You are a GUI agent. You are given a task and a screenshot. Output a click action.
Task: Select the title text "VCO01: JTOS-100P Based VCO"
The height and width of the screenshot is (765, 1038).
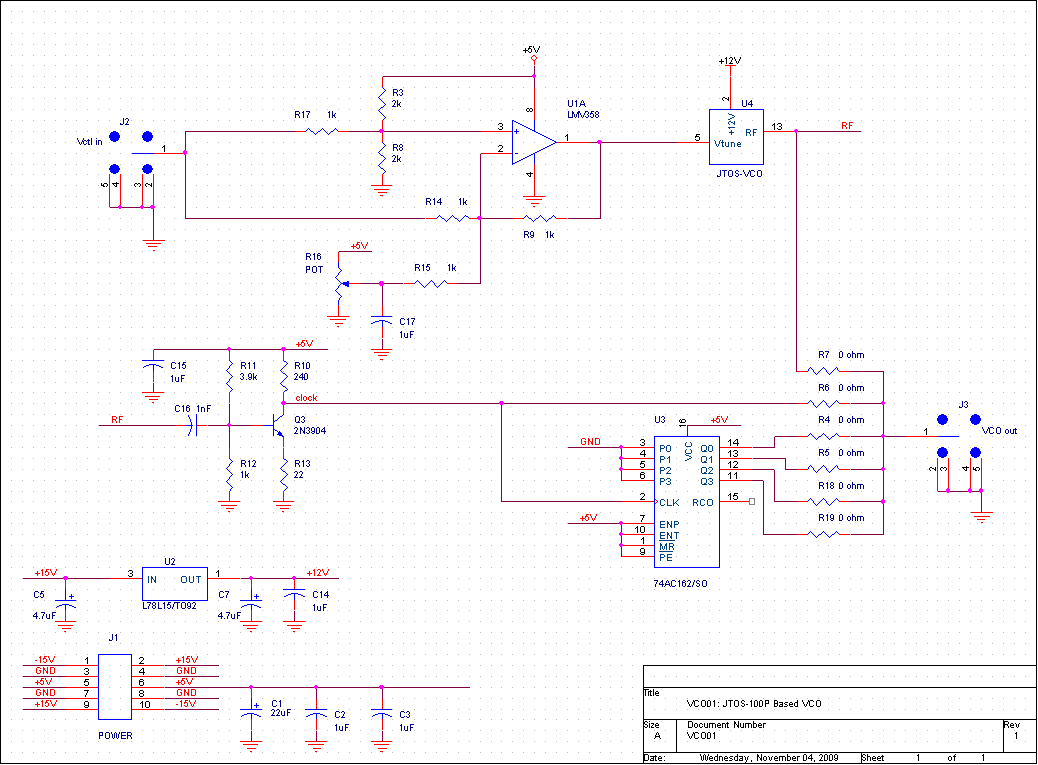[755, 703]
